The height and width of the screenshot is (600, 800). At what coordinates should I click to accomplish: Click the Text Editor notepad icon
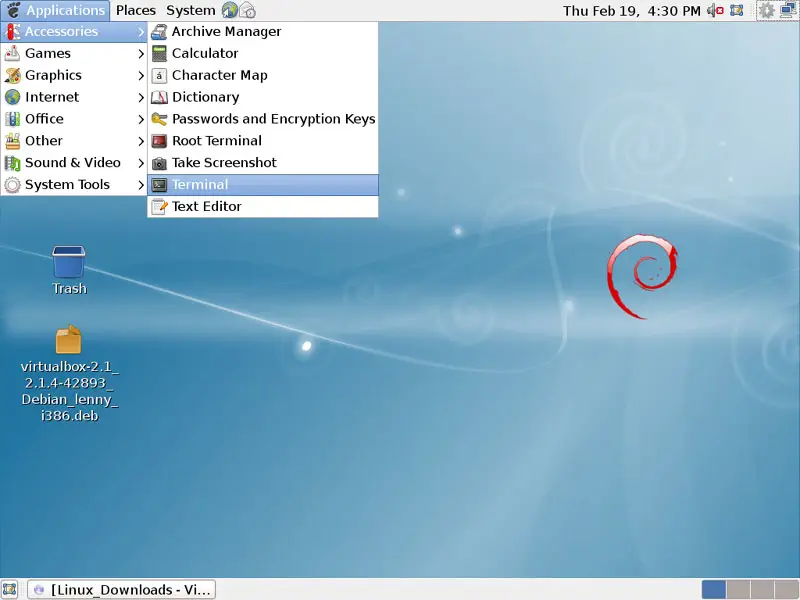click(159, 207)
